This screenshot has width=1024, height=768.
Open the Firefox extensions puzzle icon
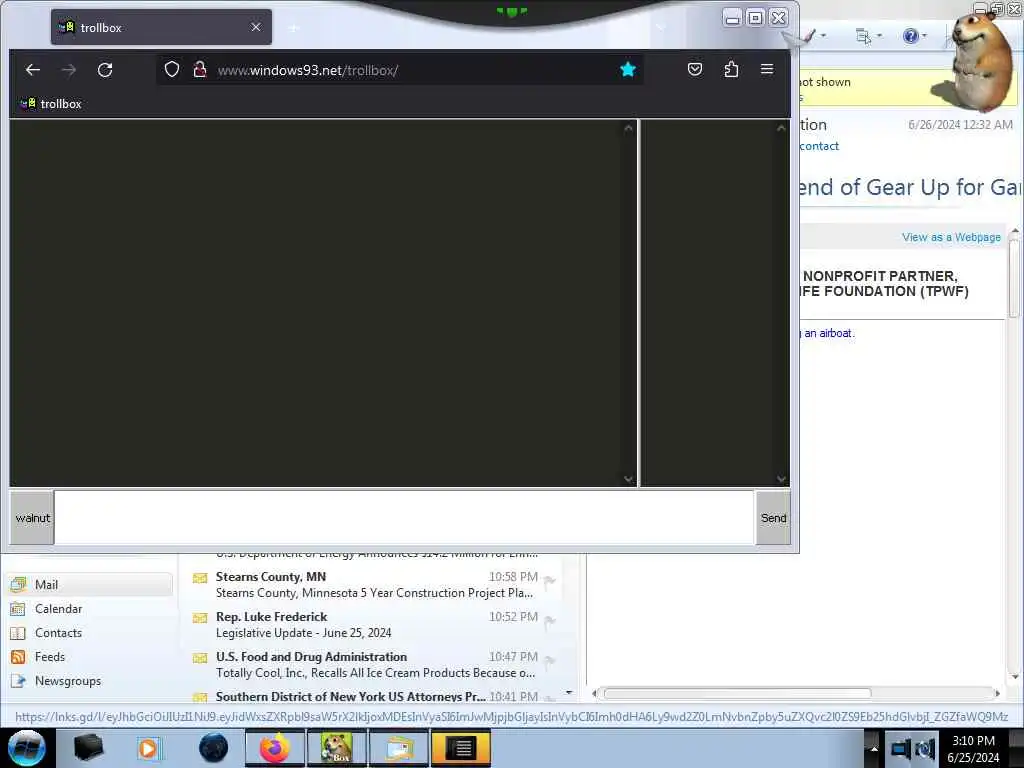731,69
